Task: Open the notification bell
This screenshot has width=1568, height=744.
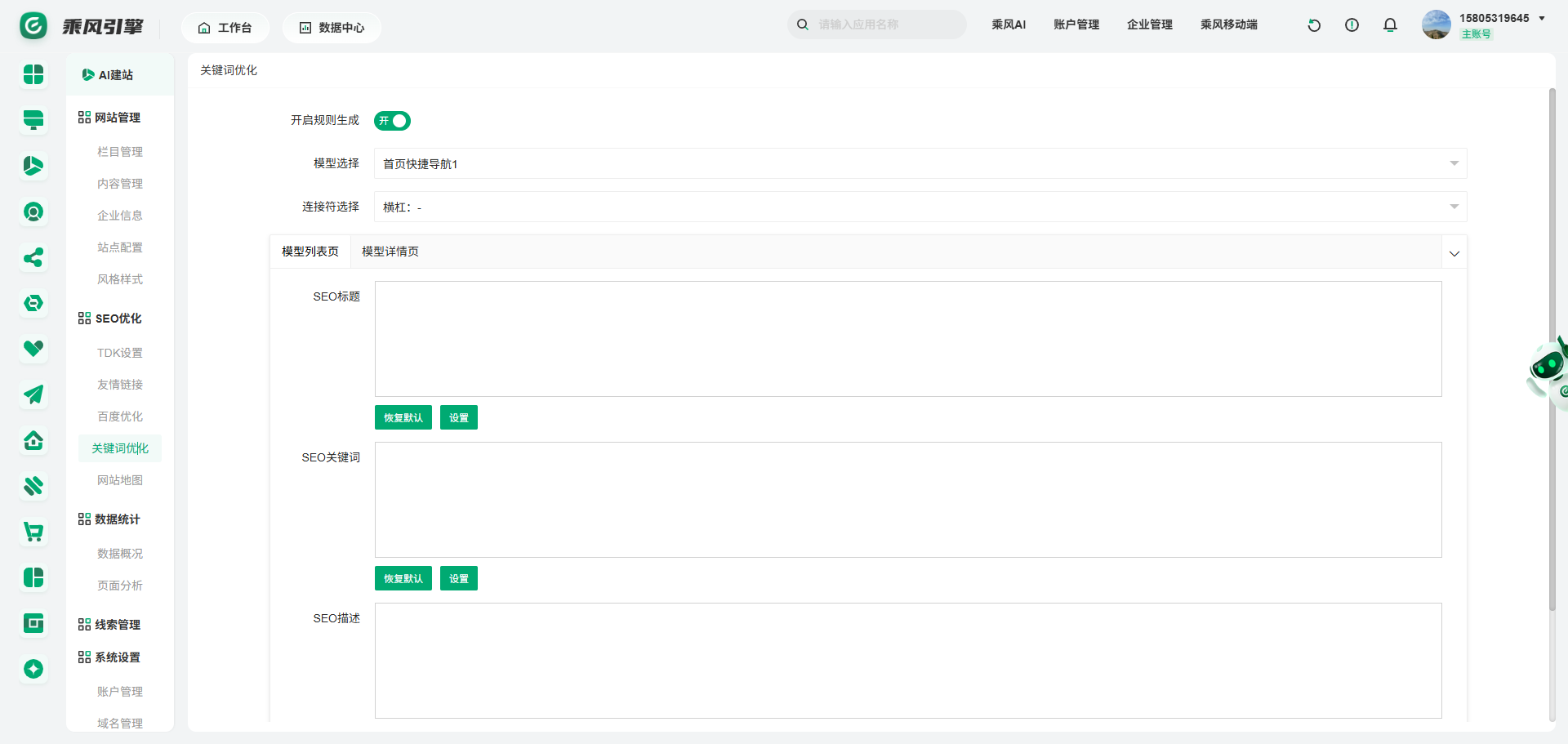Action: tap(1390, 25)
